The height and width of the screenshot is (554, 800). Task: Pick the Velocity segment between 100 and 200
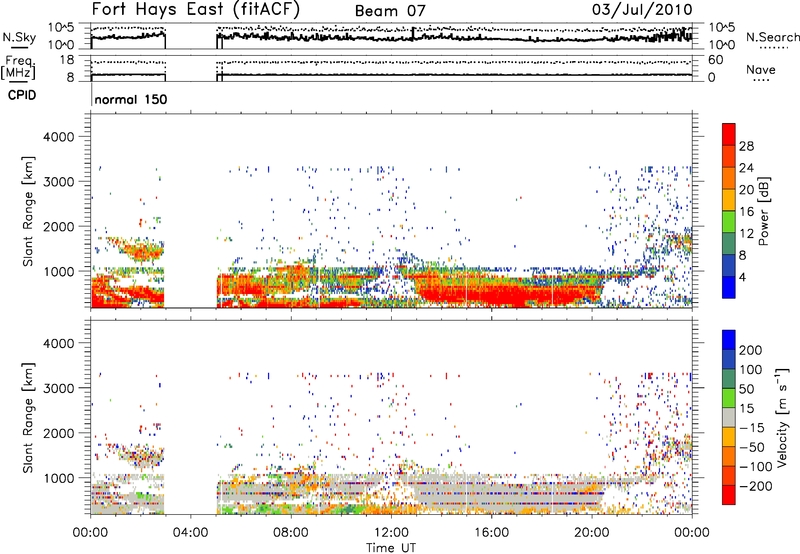pyautogui.click(x=729, y=359)
